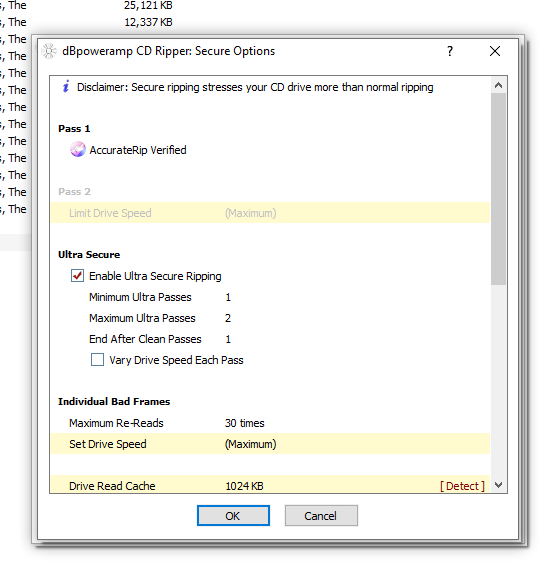The height and width of the screenshot is (581, 542).
Task: Change the Minimum Ultra Passes value
Action: [228, 297]
